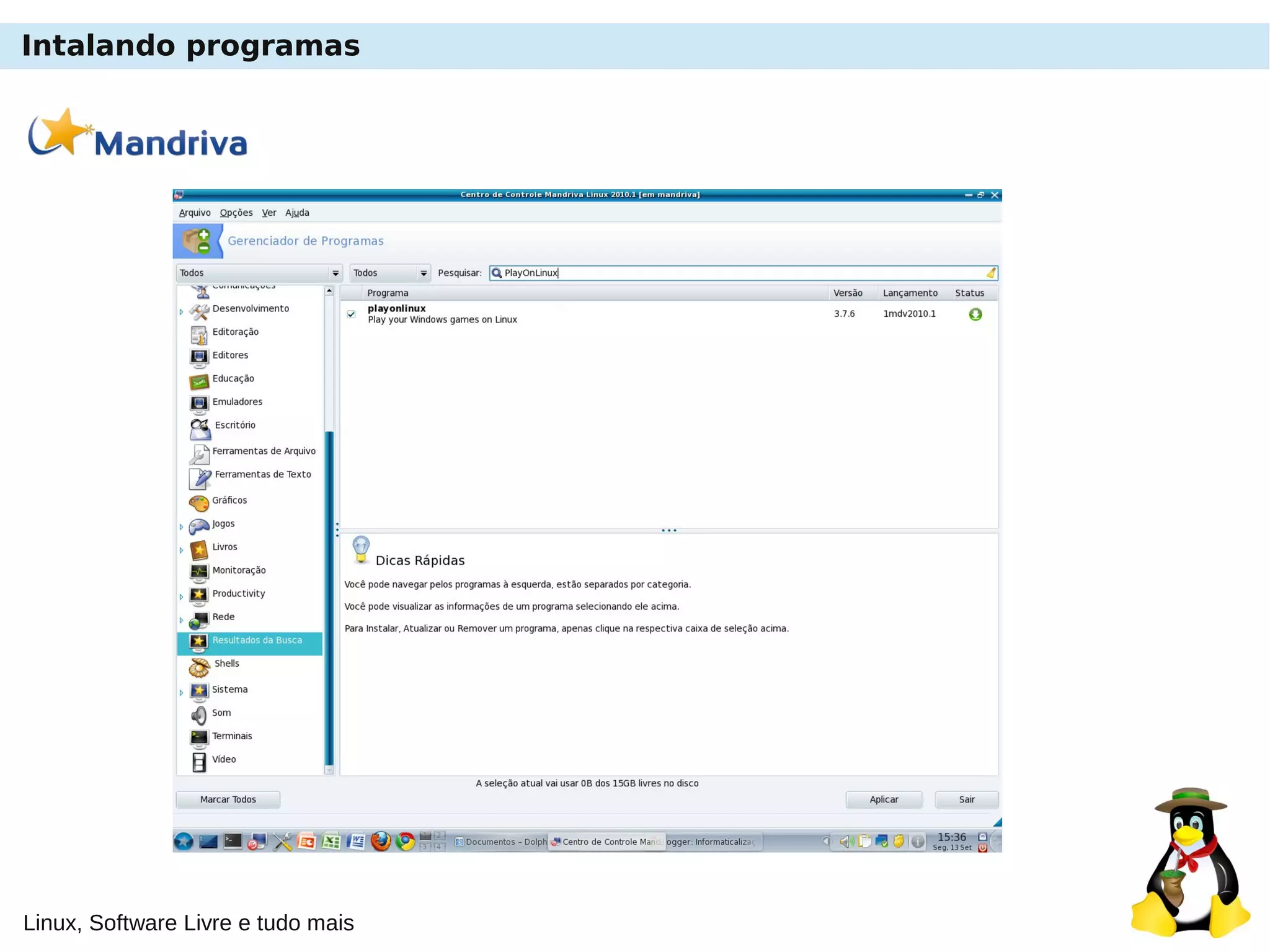The image size is (1270, 952).
Task: Click the red power button in panel
Action: pos(982,848)
